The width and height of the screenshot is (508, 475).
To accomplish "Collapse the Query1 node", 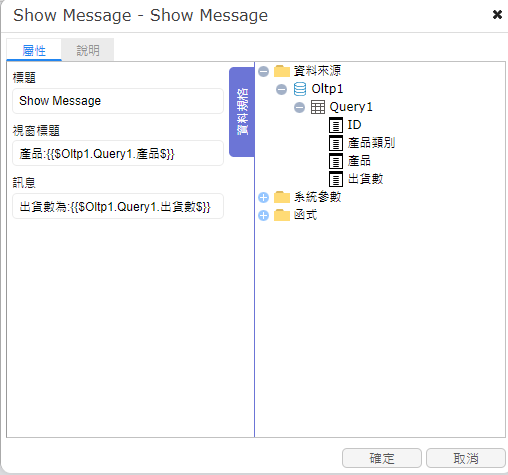I will click(x=299, y=107).
